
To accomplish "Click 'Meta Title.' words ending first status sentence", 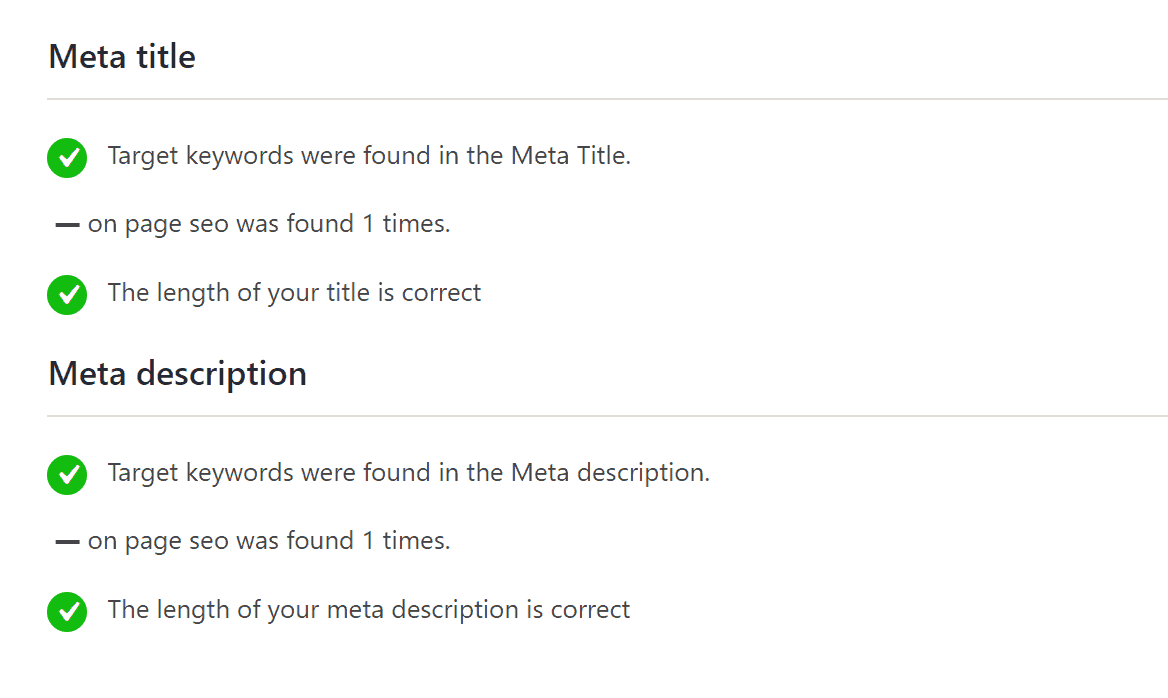I will [x=571, y=156].
